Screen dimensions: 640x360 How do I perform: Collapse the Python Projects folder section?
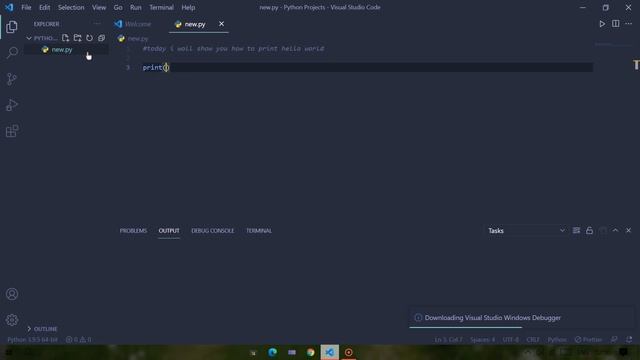click(x=42, y=38)
